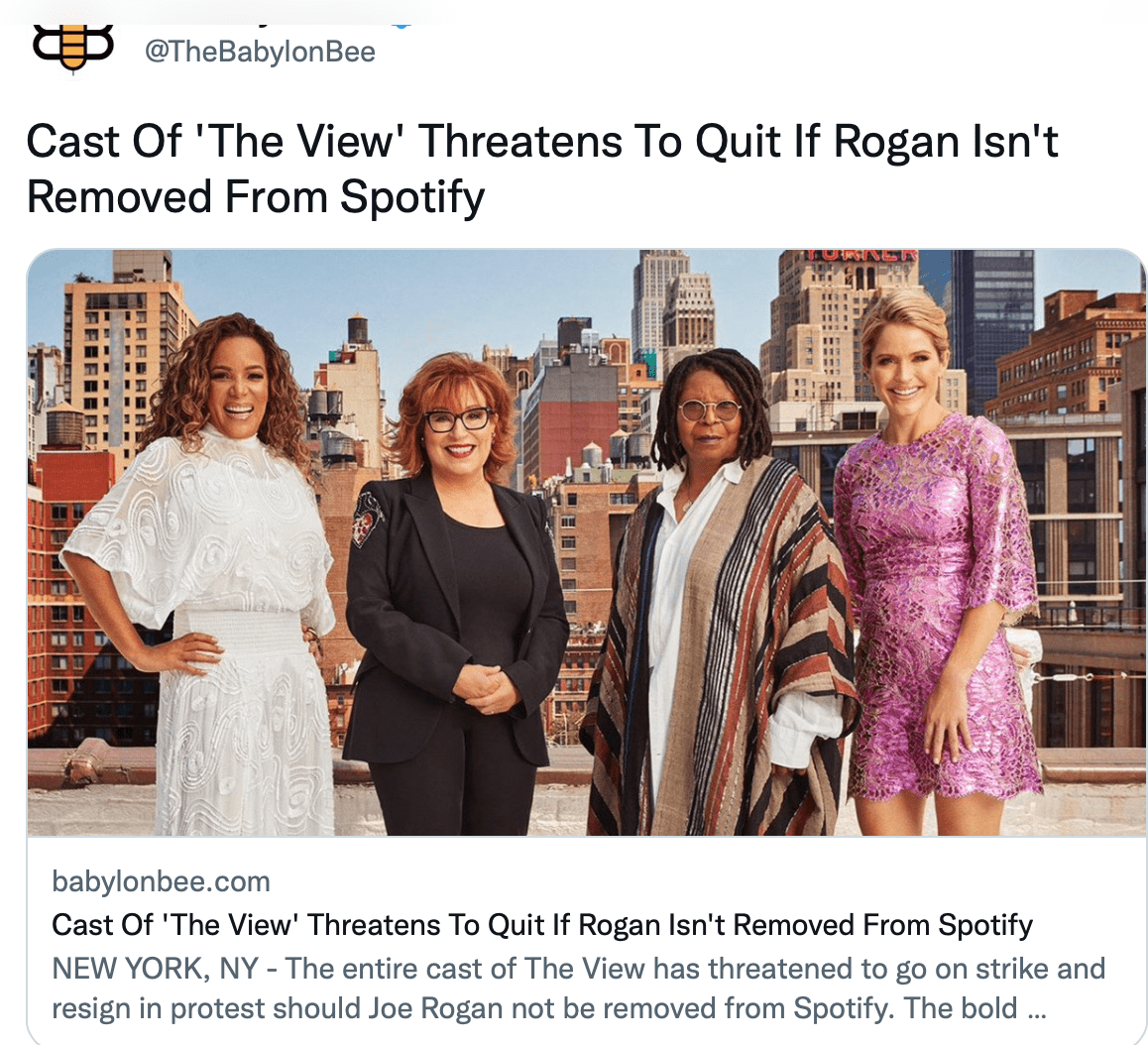Open the bold article title below the photo
This screenshot has height=1045, width=1148.
[542, 925]
